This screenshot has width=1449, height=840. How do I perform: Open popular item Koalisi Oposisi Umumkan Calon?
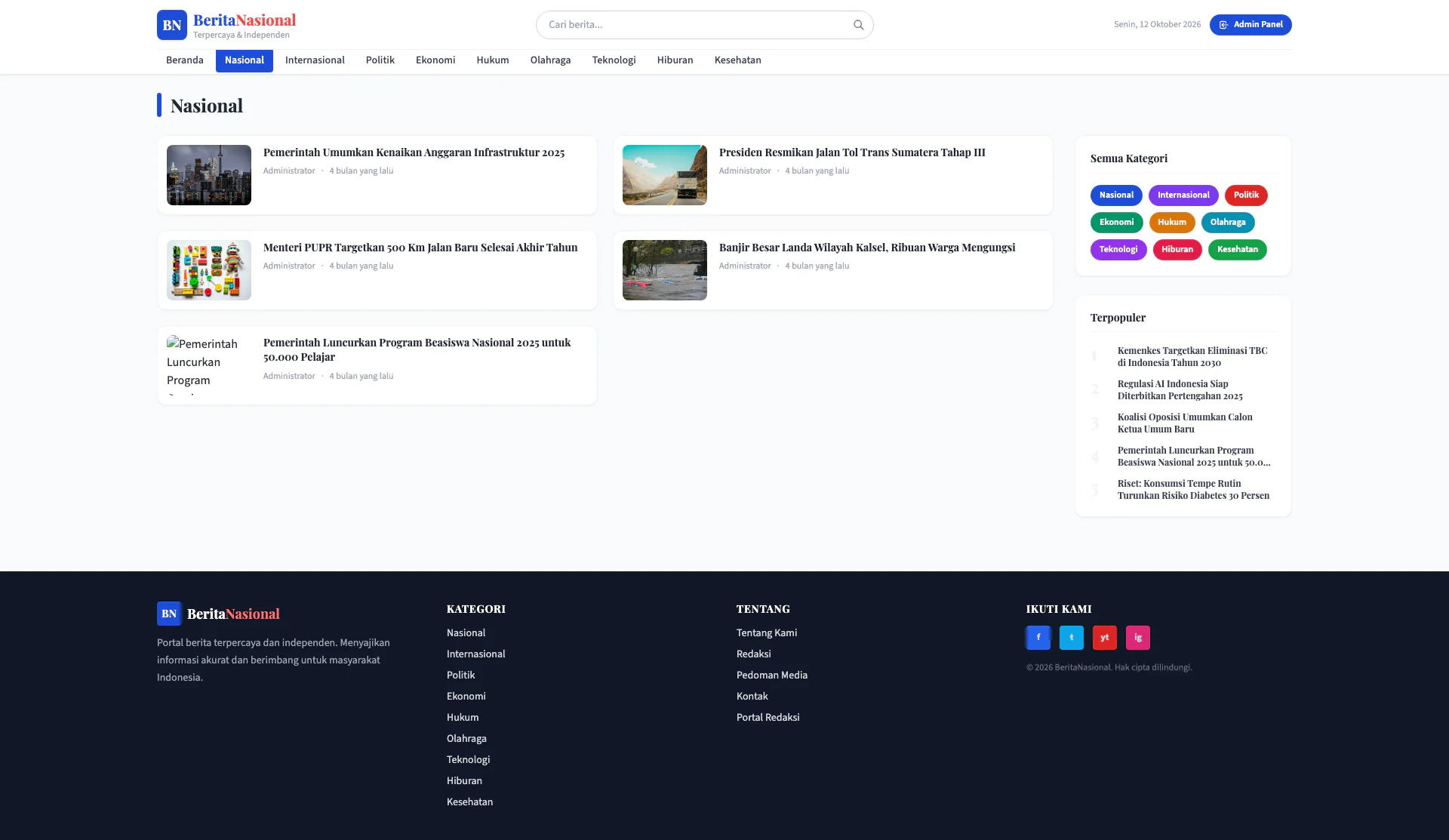coord(1185,423)
